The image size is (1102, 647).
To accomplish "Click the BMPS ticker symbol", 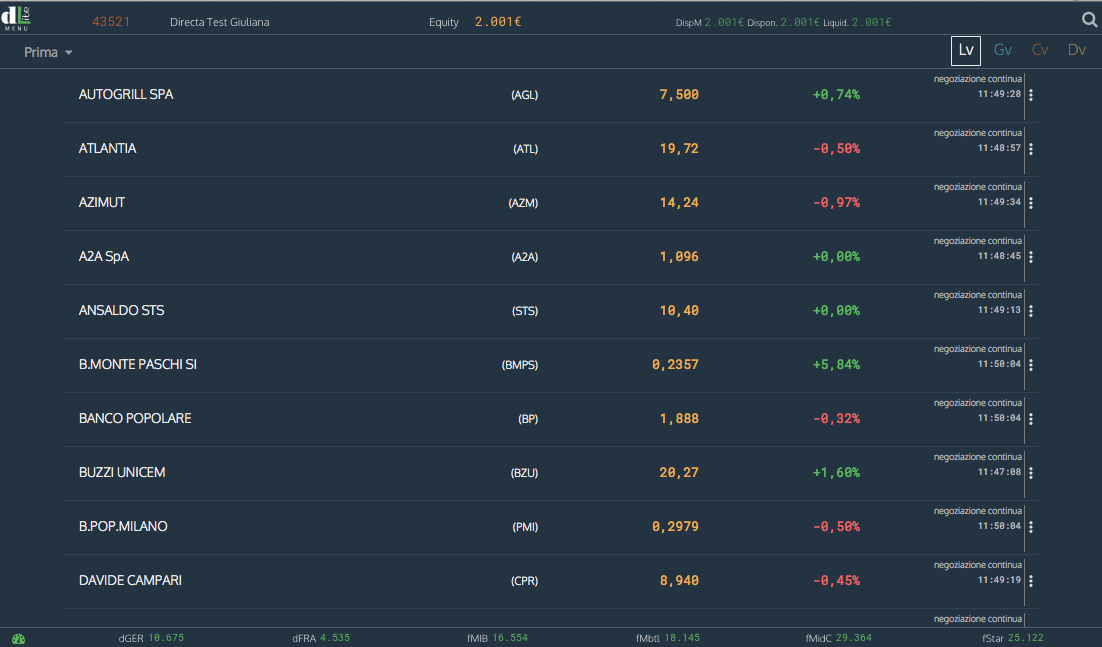I will click(x=520, y=365).
